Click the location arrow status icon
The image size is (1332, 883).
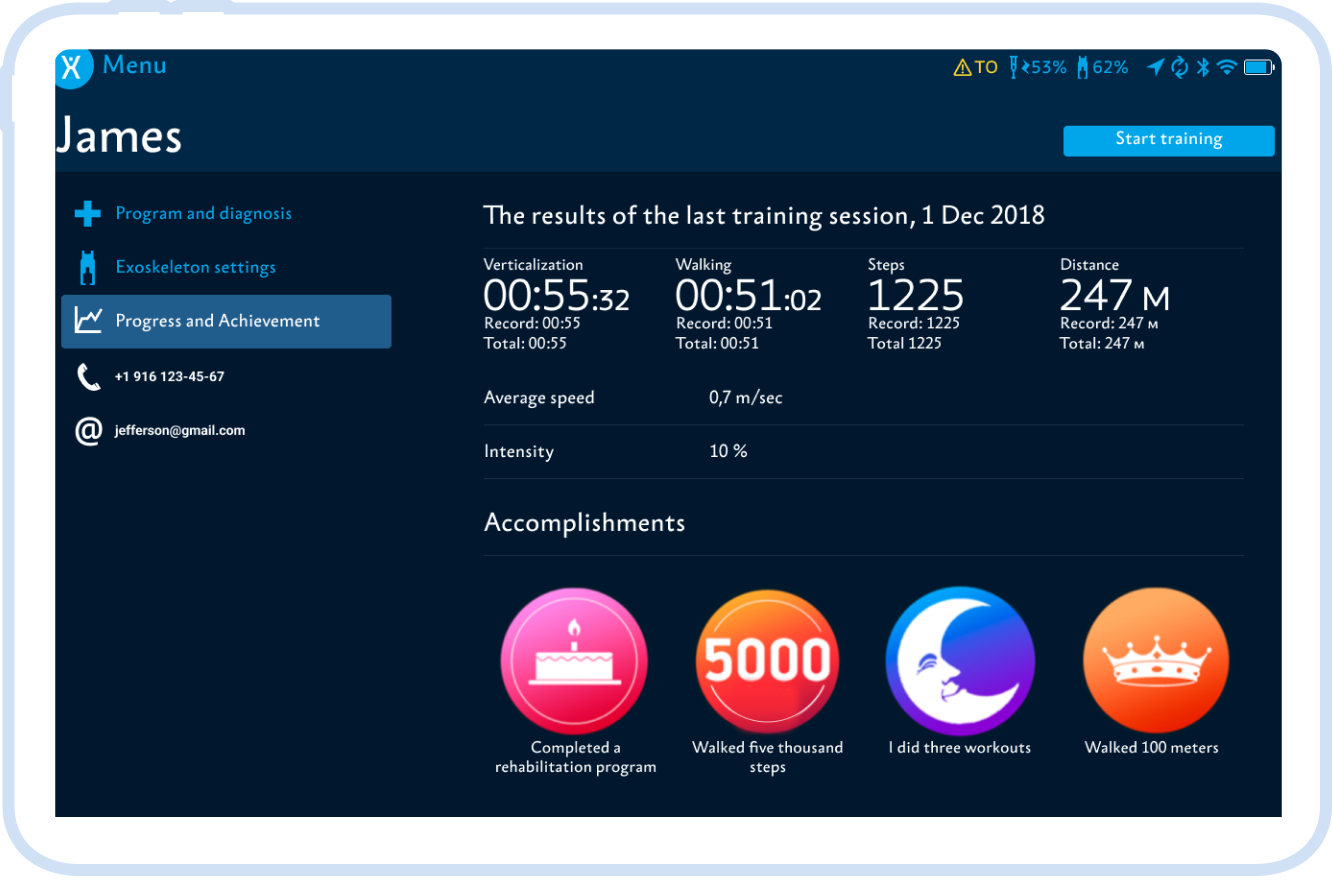tap(1155, 67)
